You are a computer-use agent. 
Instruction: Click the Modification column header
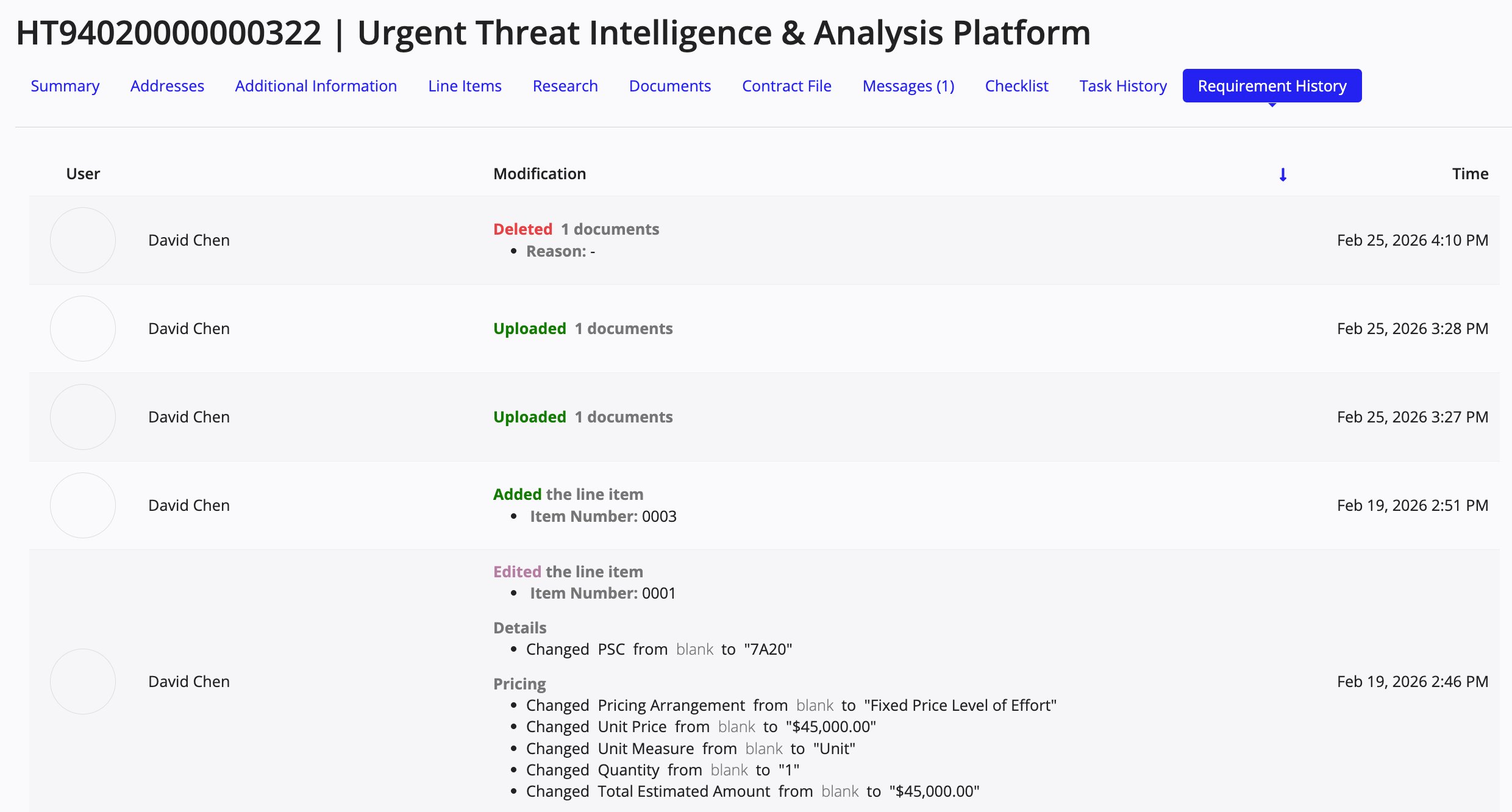[x=540, y=174]
